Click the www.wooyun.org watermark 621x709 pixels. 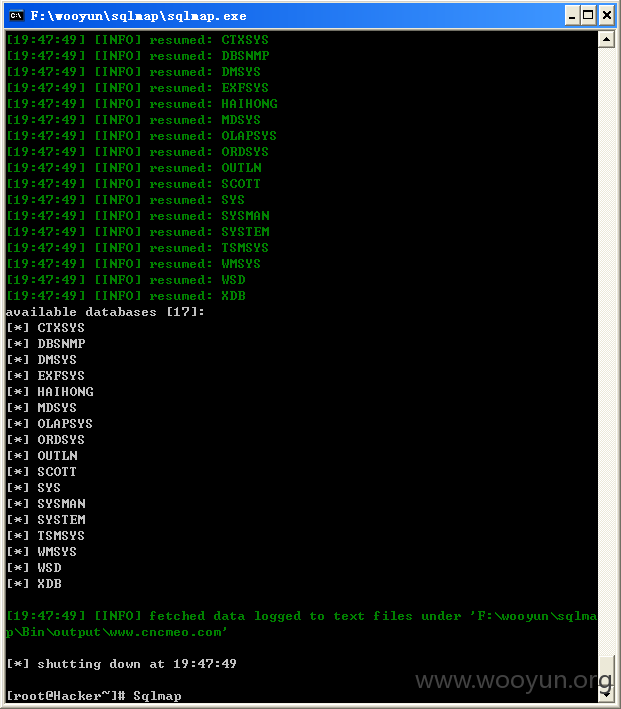click(x=514, y=681)
